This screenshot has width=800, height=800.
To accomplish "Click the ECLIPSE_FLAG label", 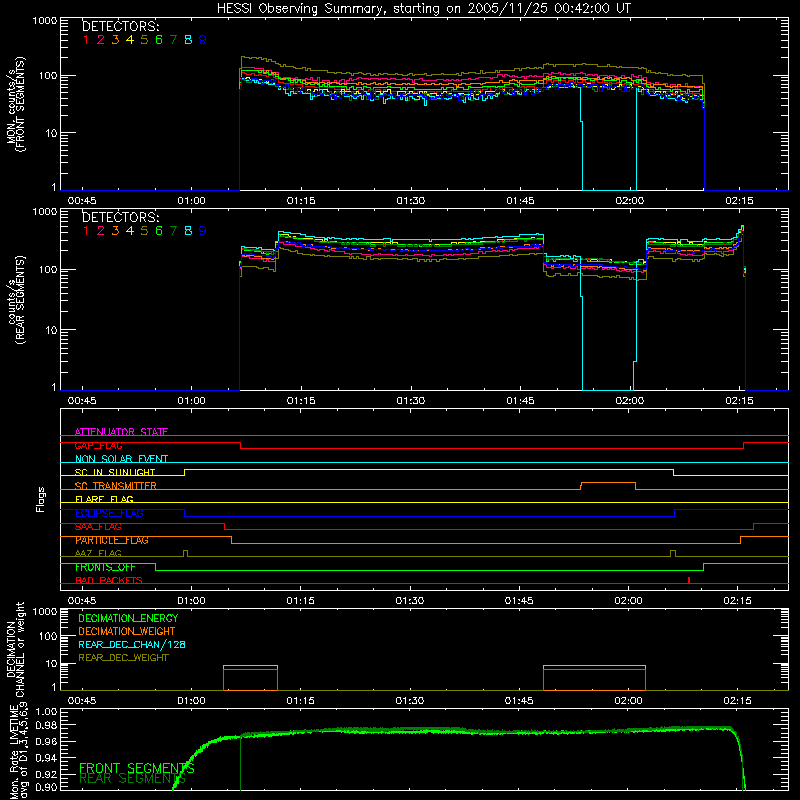I will coord(109,513).
